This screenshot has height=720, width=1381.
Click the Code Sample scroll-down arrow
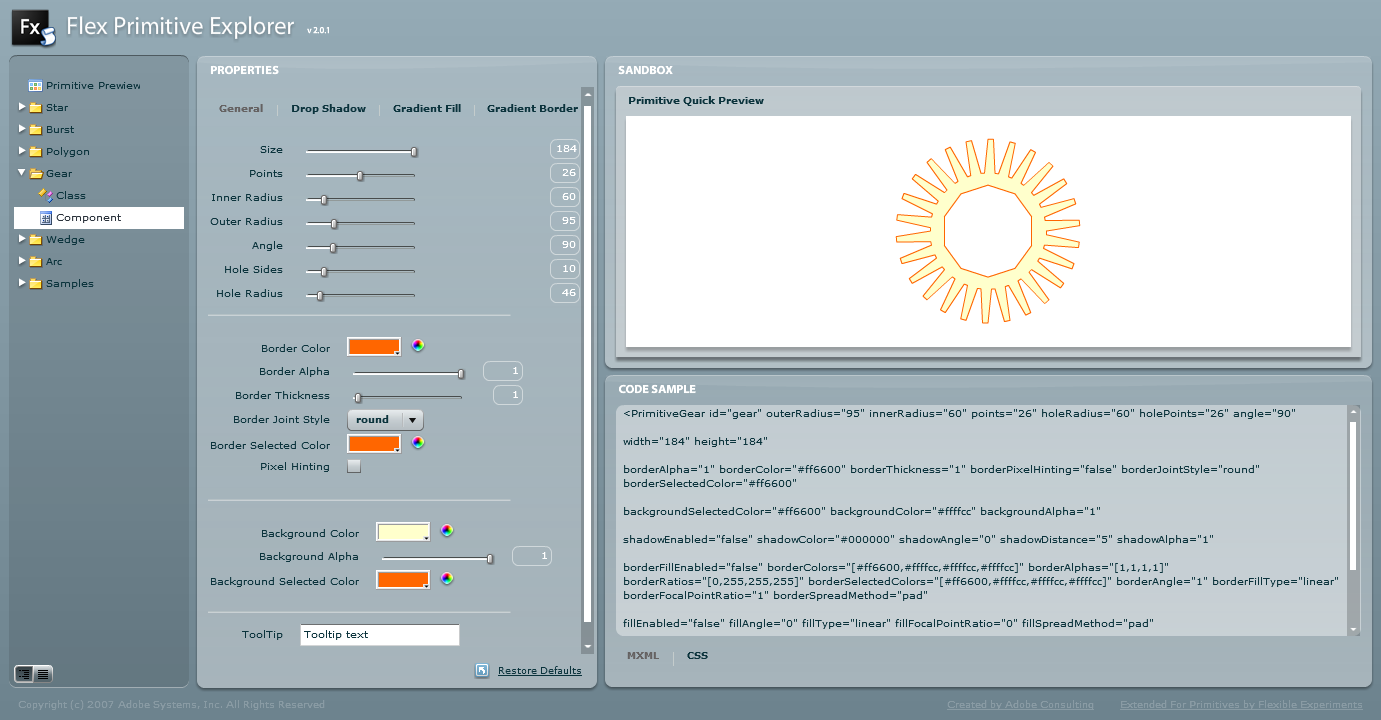1354,629
